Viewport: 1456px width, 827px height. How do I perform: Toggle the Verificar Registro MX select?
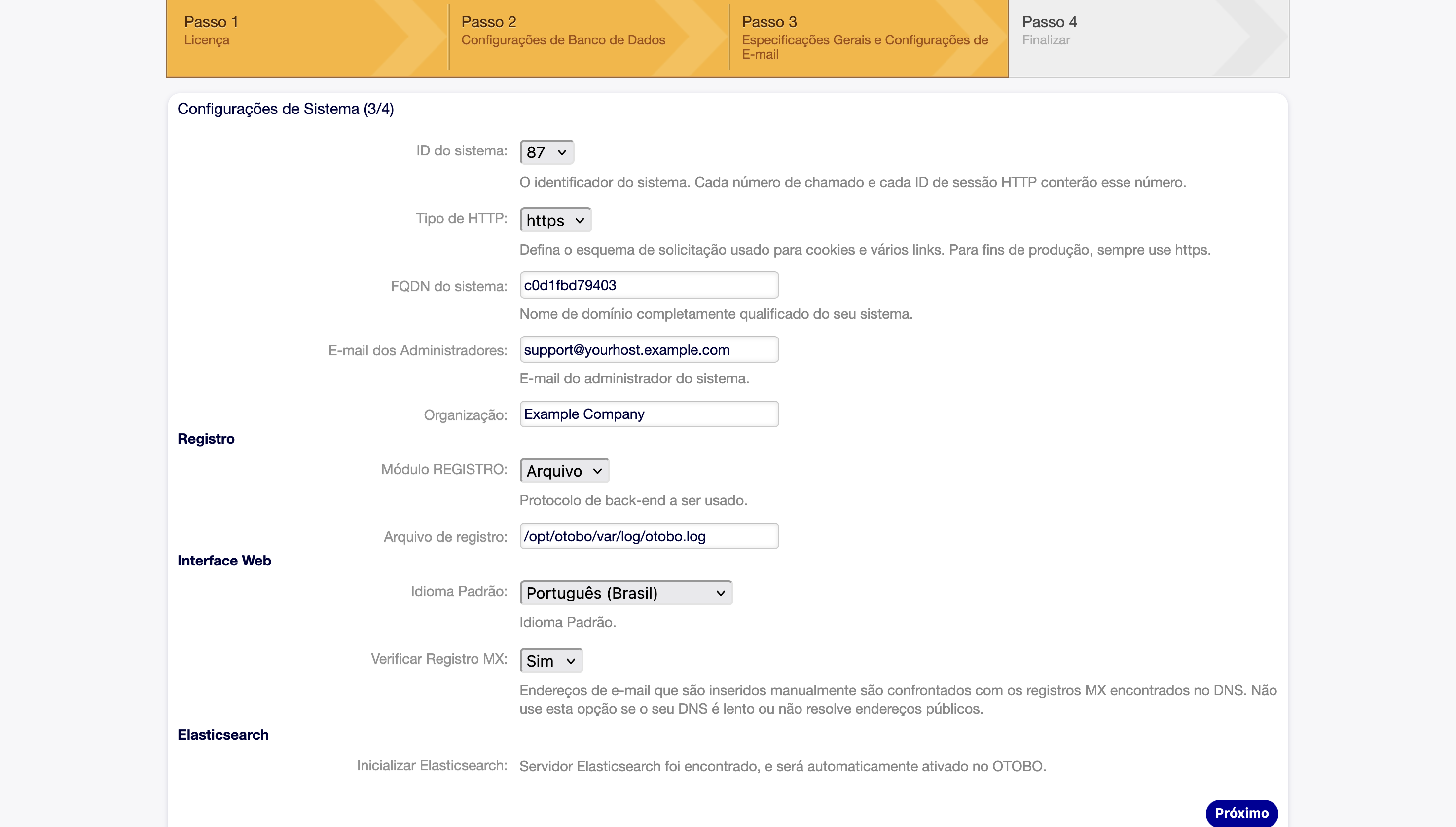(x=550, y=661)
